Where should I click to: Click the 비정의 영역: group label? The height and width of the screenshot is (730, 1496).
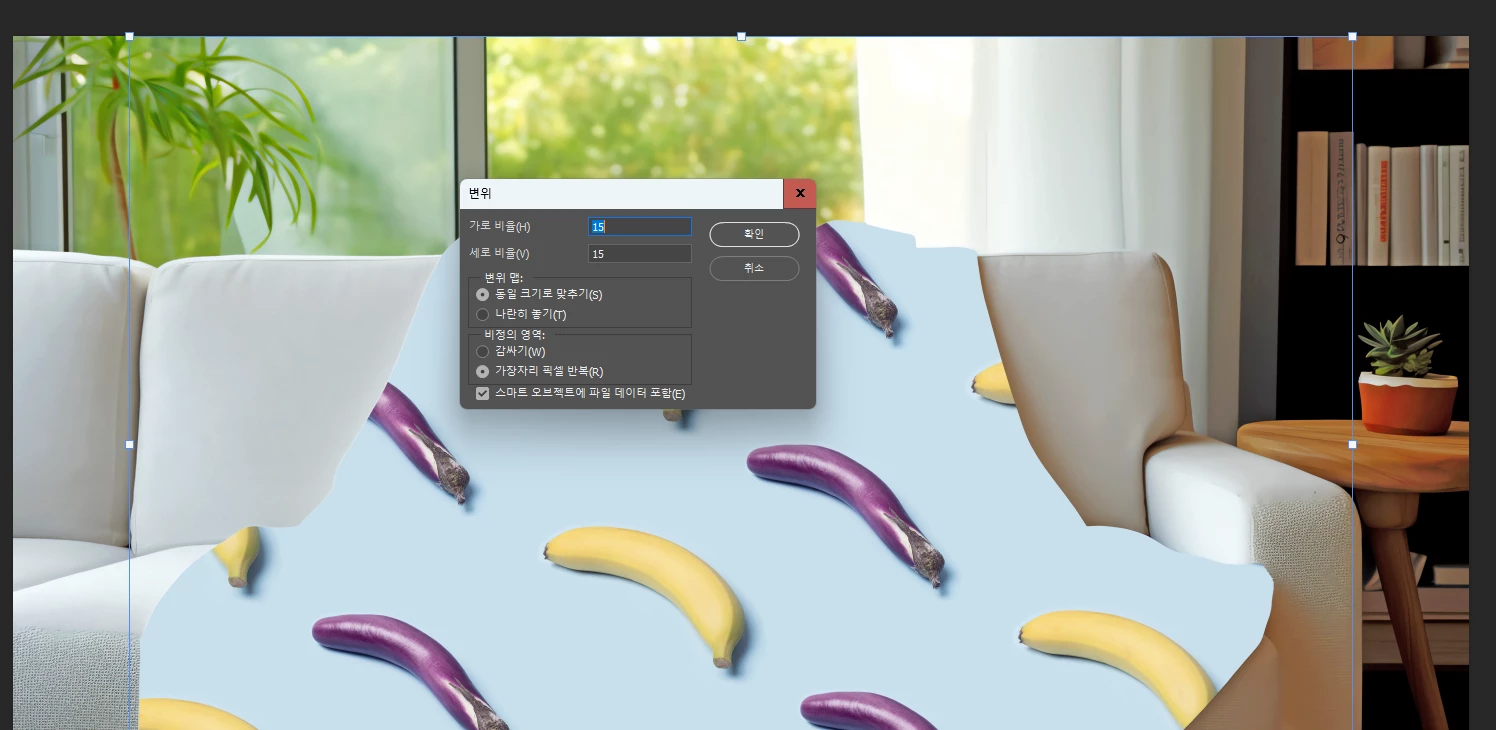point(515,334)
